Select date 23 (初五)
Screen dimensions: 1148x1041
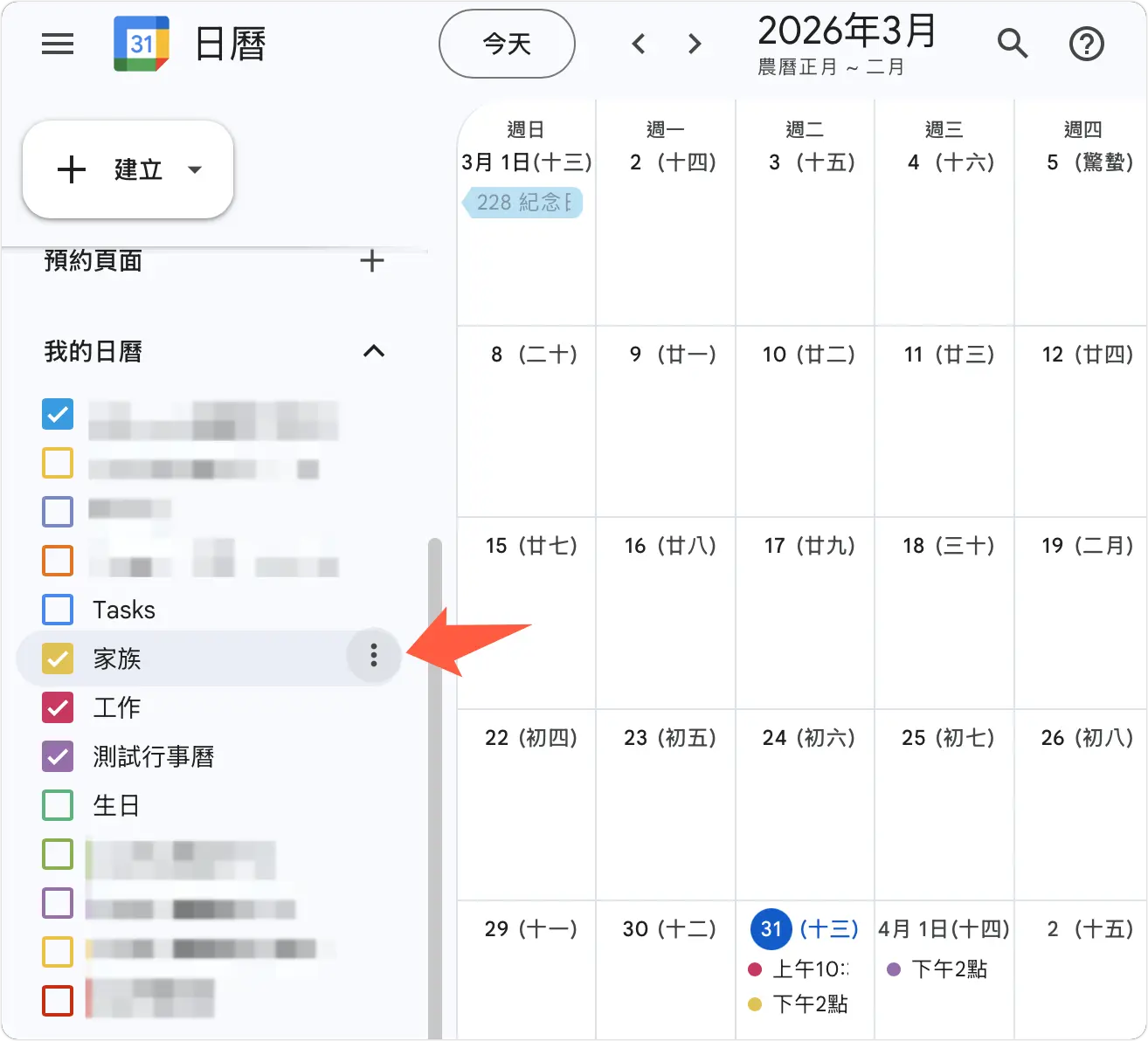click(x=670, y=738)
